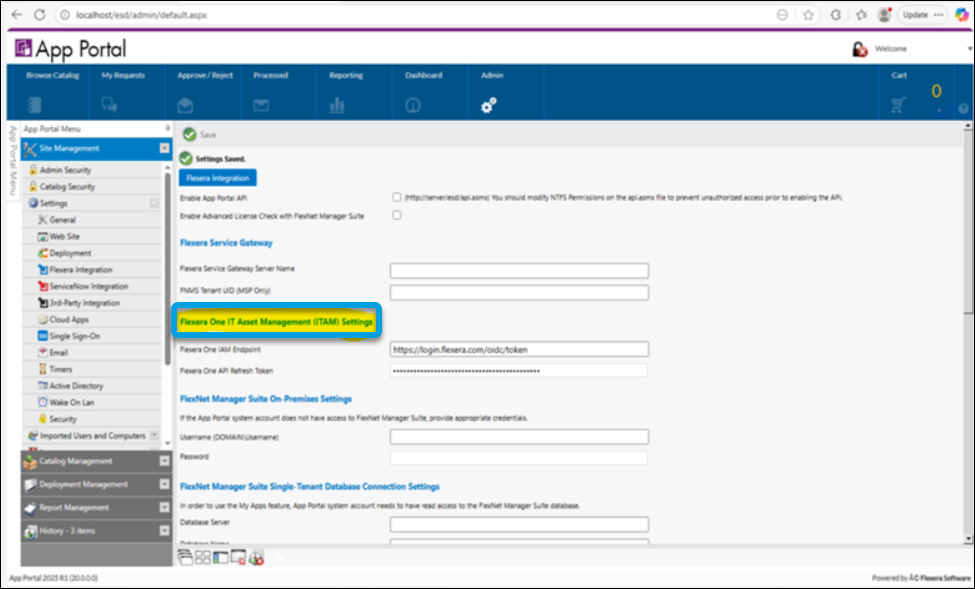The width and height of the screenshot is (975, 589).
Task: Click the tile windows grid icon at bottom
Action: (x=203, y=557)
